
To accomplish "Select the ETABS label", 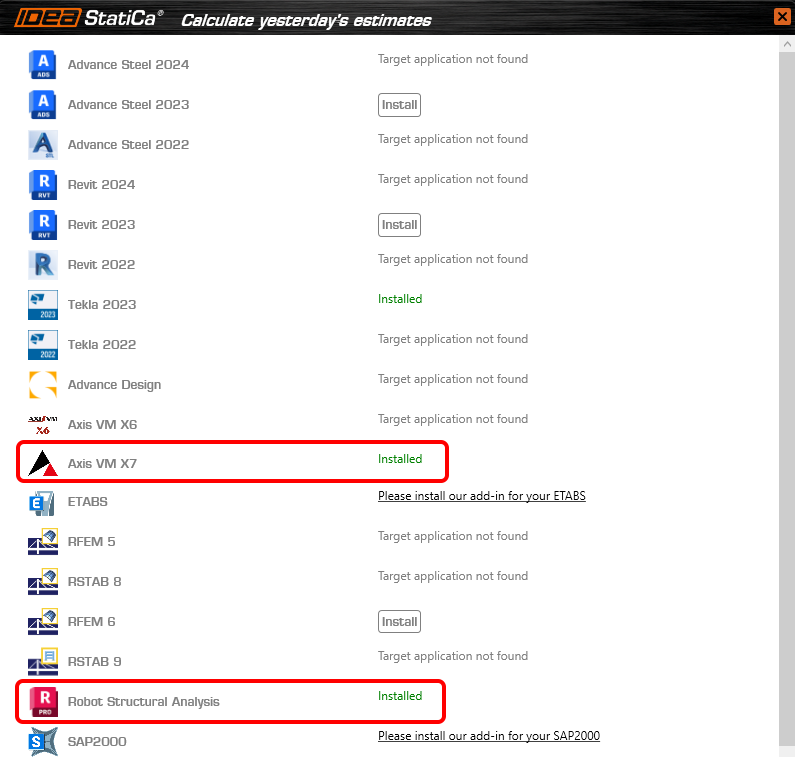I will (87, 502).
